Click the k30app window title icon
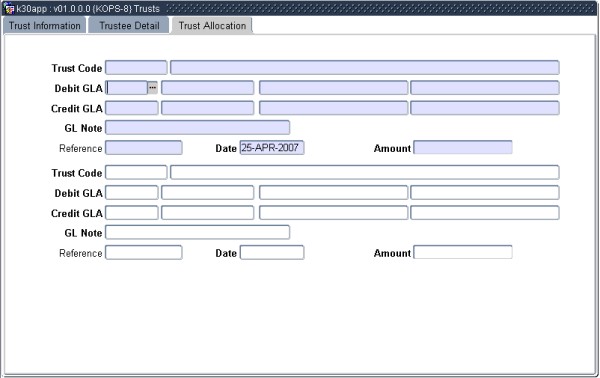600x378 pixels. (x=9, y=8)
